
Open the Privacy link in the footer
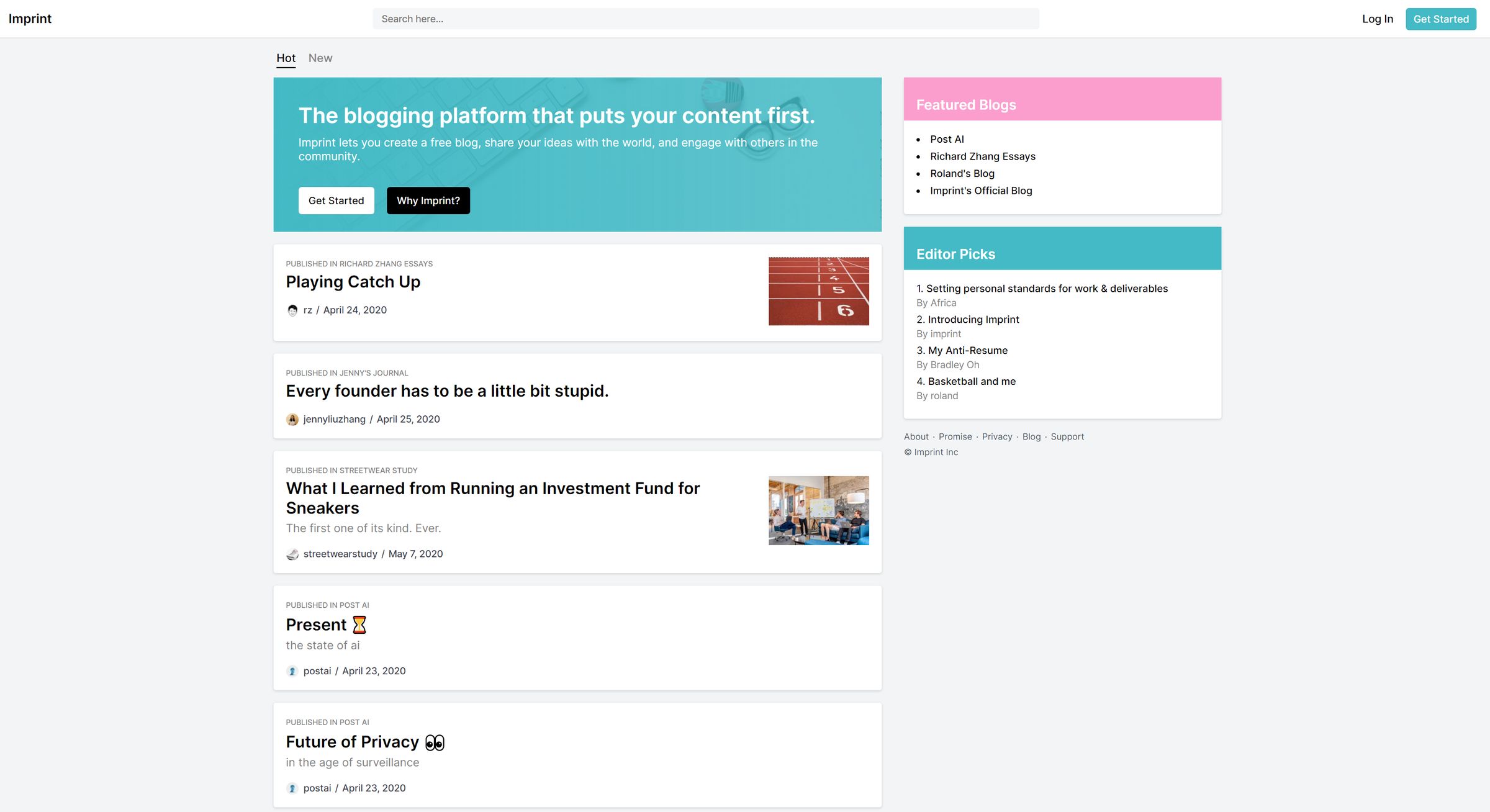click(997, 436)
